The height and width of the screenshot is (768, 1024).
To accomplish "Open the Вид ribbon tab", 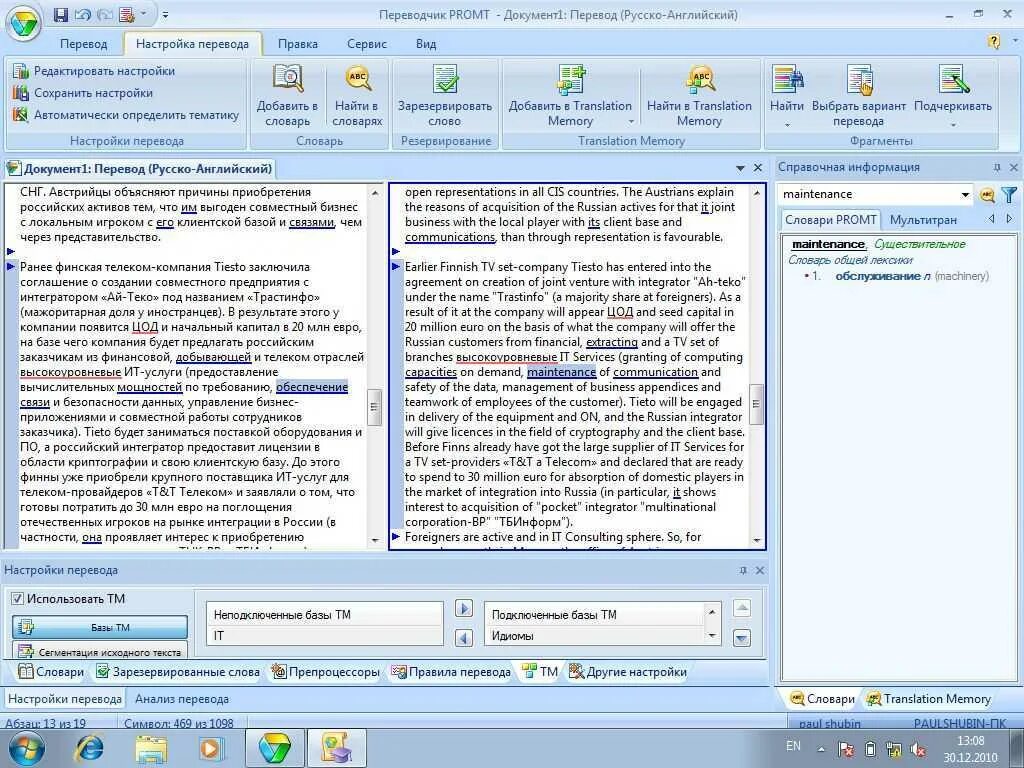I will 426,44.
